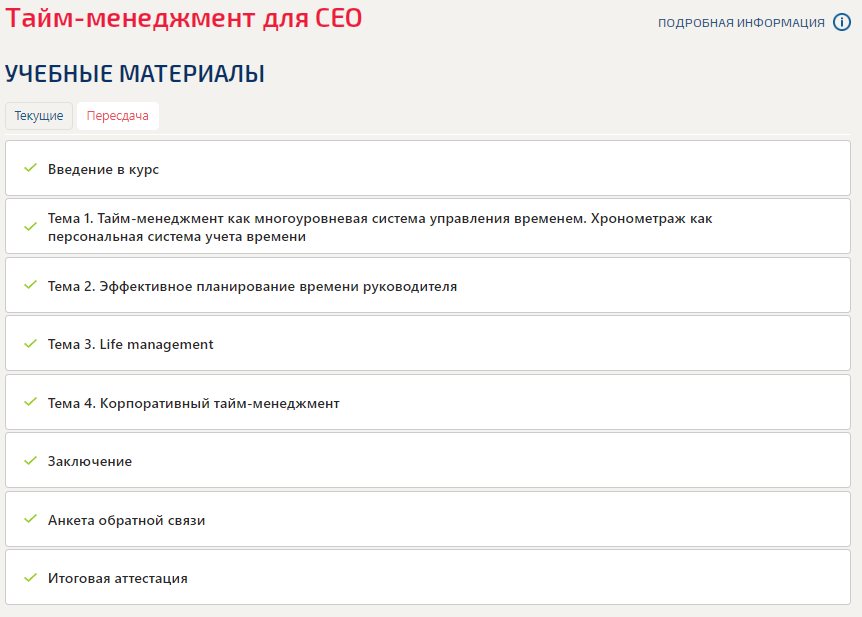The width and height of the screenshot is (862, 617).
Task: Click checkmark icon beside Тема 3 Life management
Action: (30, 343)
